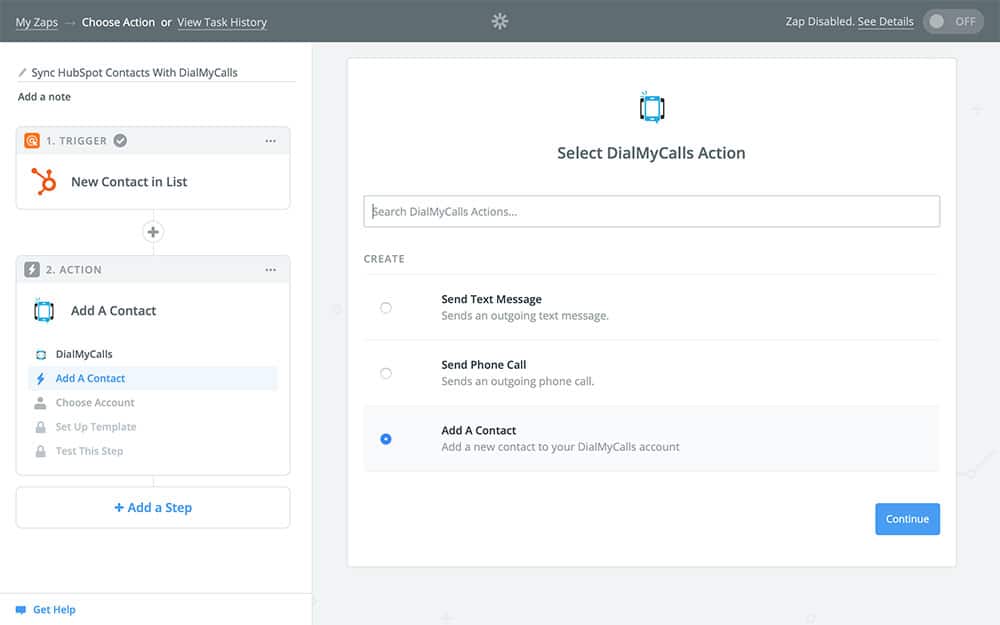
Task: Click the plus icon between steps
Action: [153, 232]
